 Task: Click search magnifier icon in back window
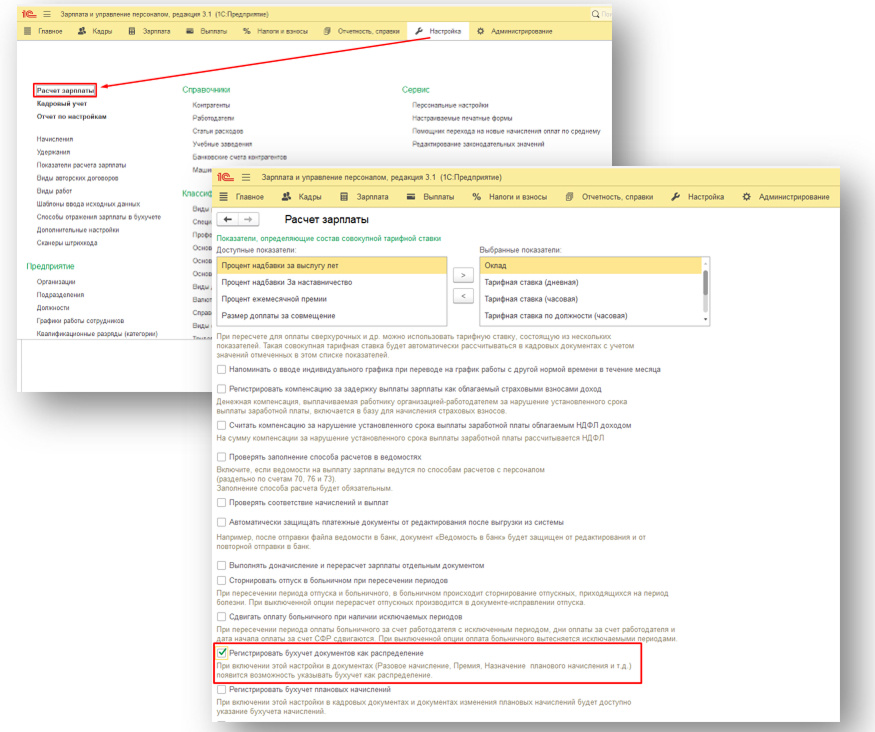coord(595,14)
